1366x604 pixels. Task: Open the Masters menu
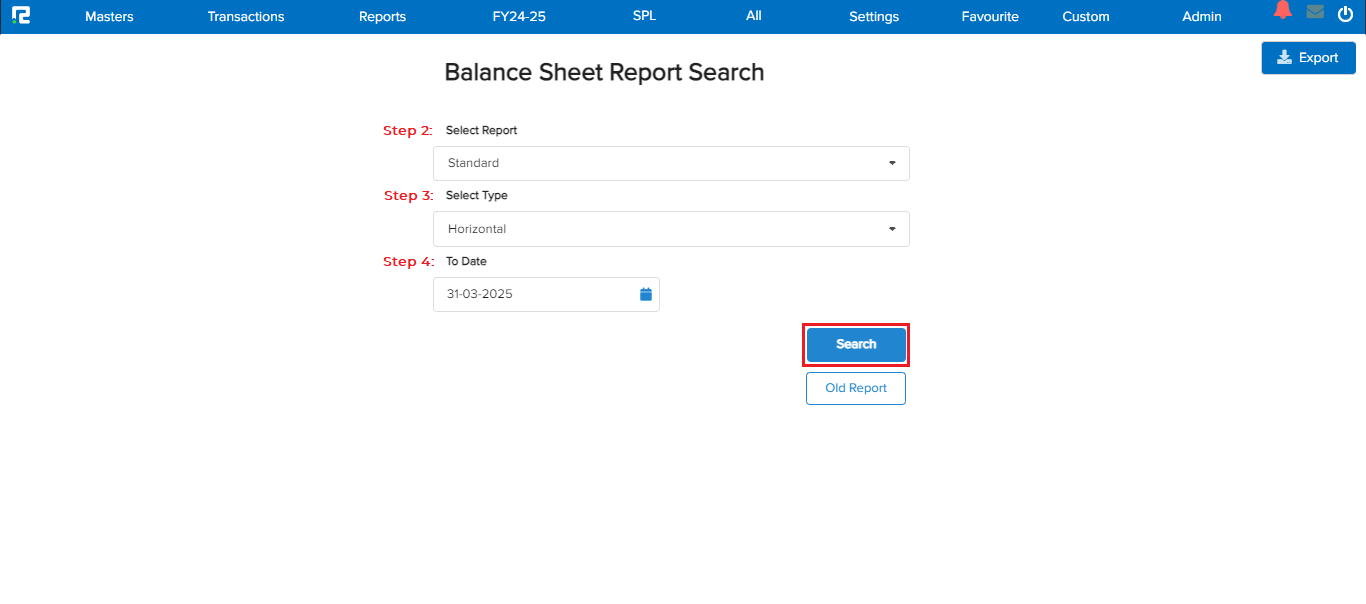[108, 16]
